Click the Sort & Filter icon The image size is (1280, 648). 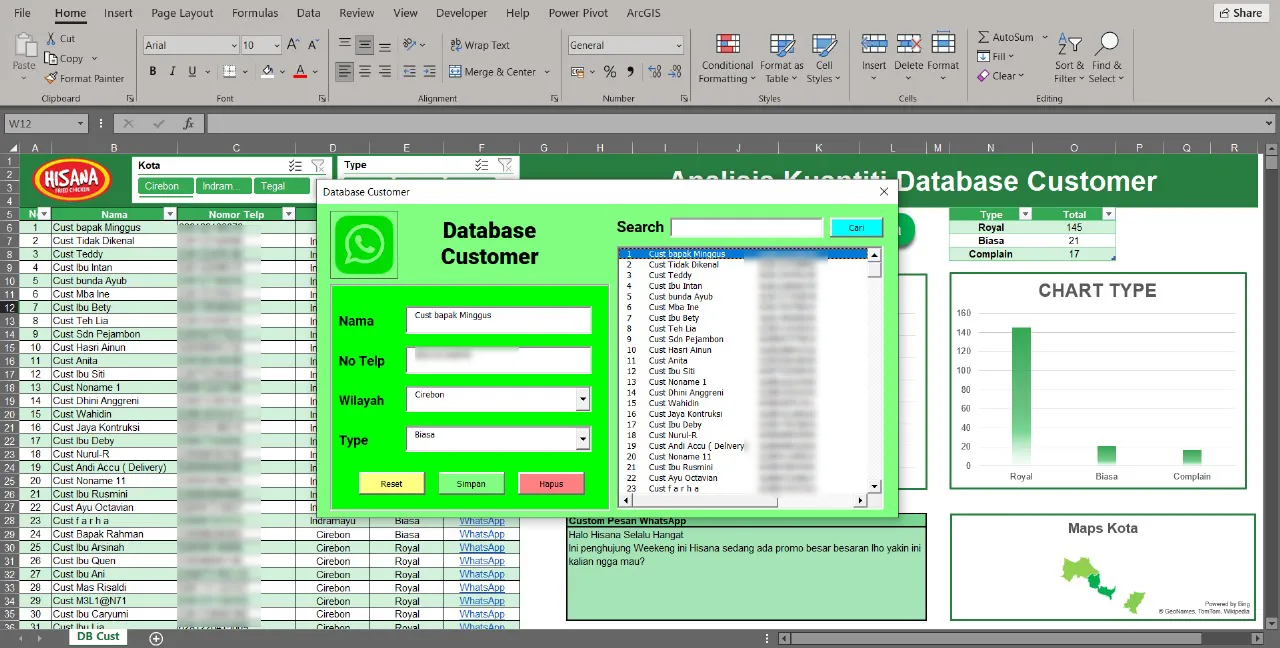coord(1070,45)
